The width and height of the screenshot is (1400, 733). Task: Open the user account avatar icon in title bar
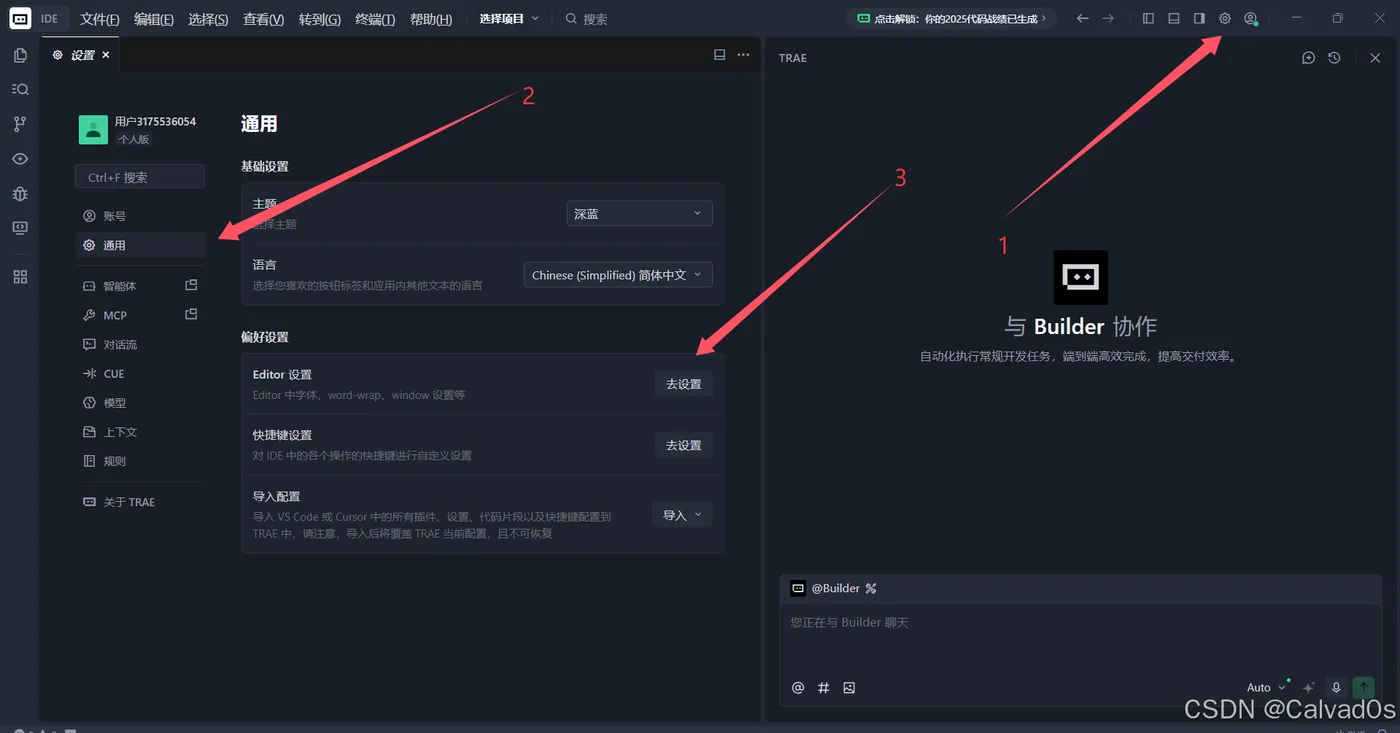(x=1250, y=18)
